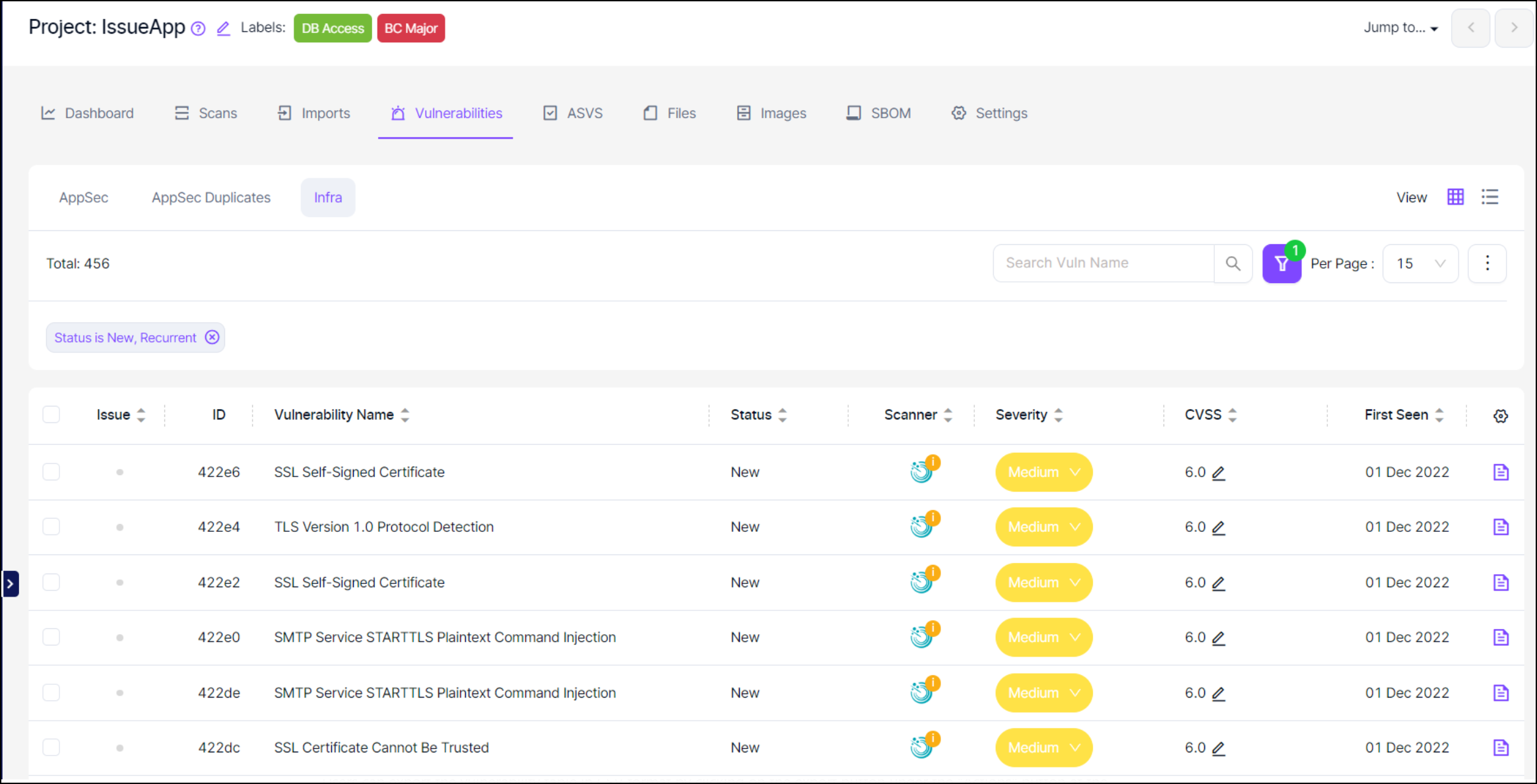Switch to grid view icon
The width and height of the screenshot is (1537, 784).
coord(1455,197)
